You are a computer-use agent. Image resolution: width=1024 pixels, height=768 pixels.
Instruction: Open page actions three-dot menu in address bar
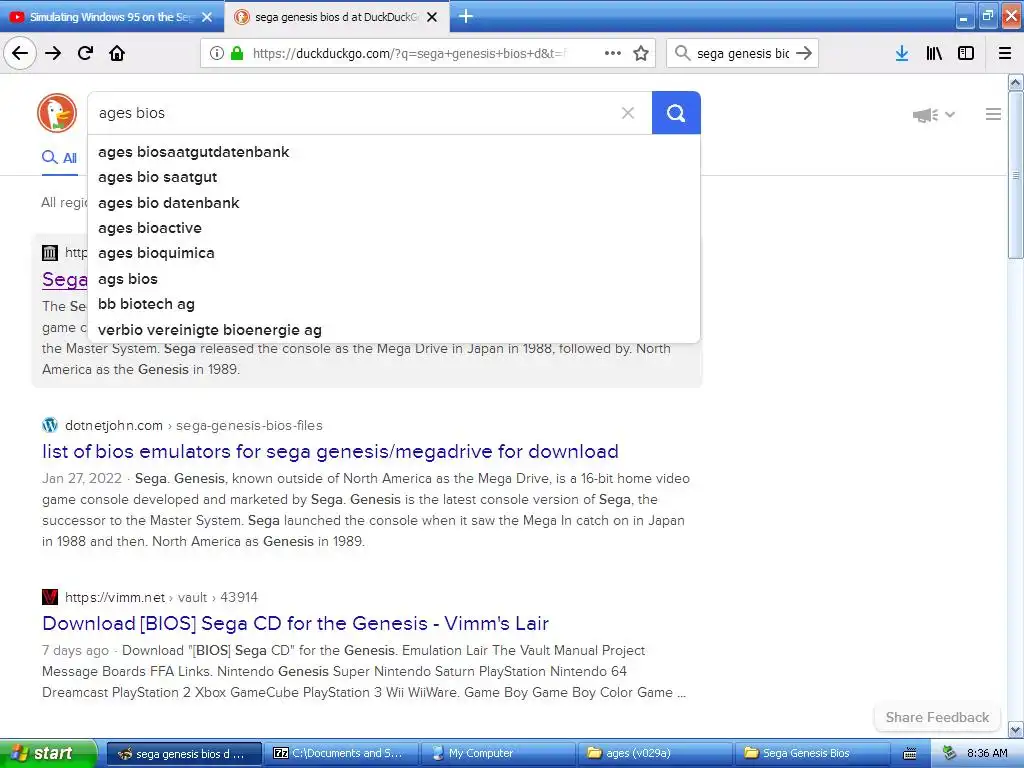tap(613, 53)
